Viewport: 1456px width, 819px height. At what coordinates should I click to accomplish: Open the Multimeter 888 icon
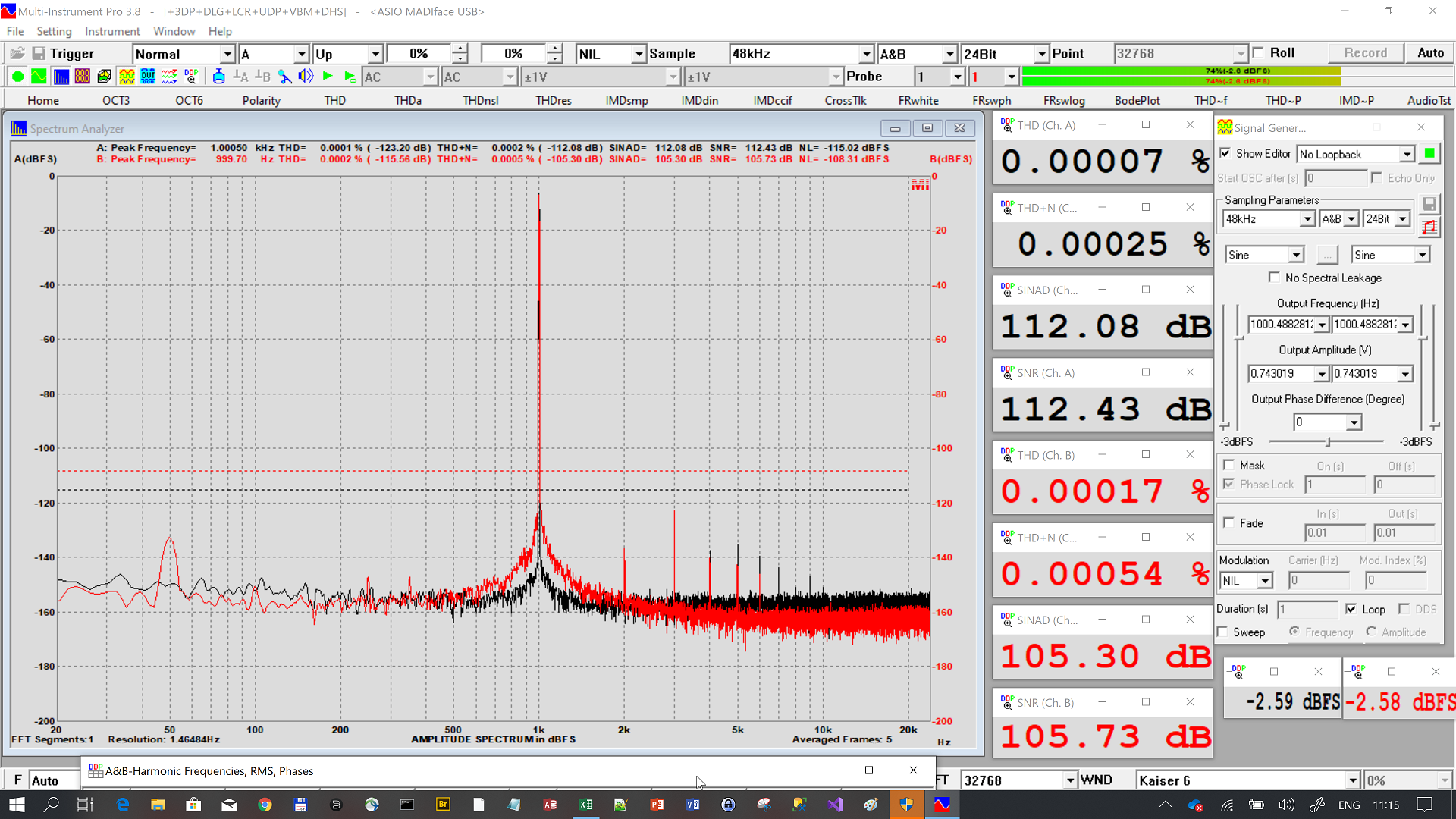tap(83, 77)
